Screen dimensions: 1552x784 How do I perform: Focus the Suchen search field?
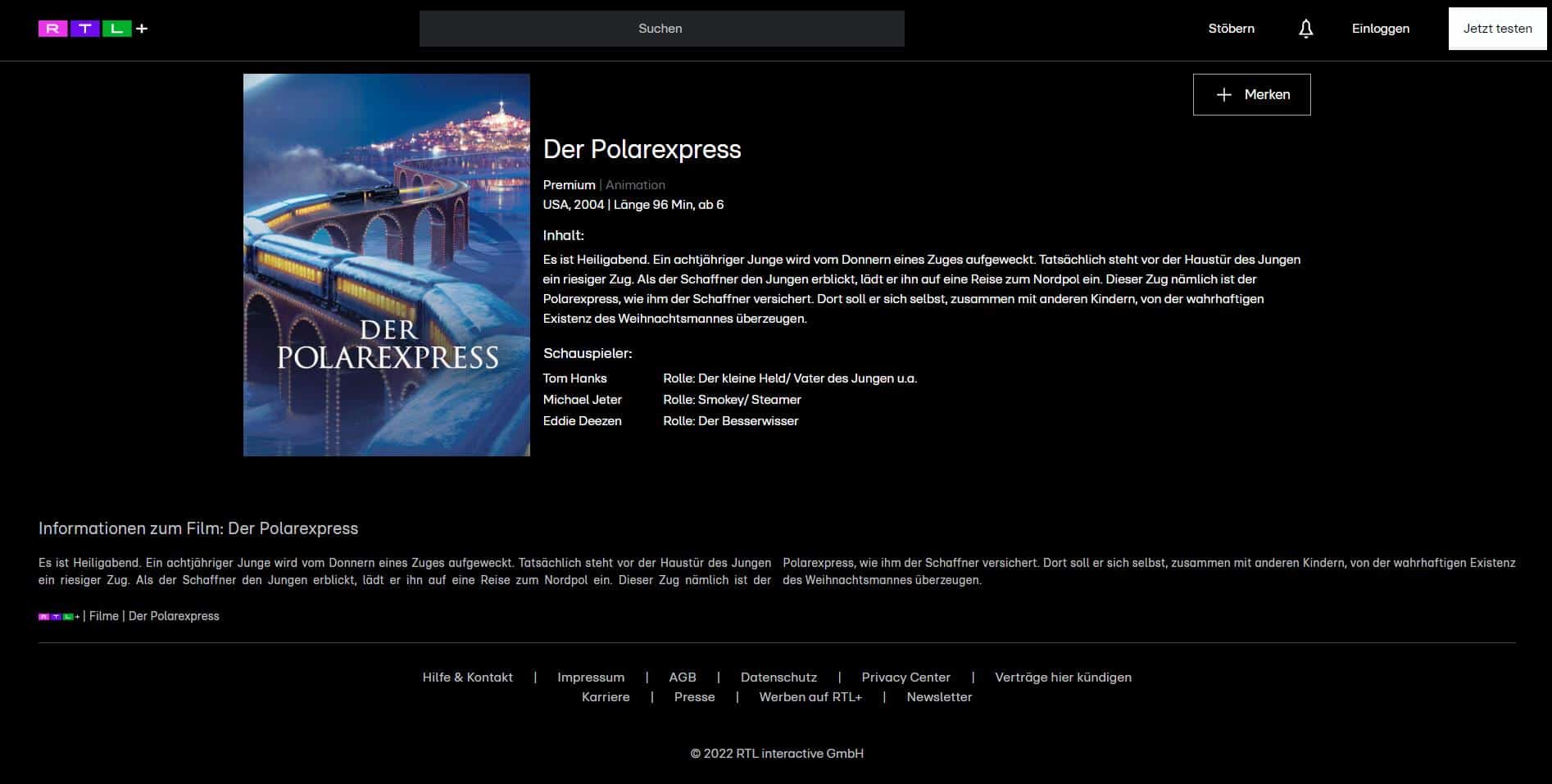coord(661,29)
